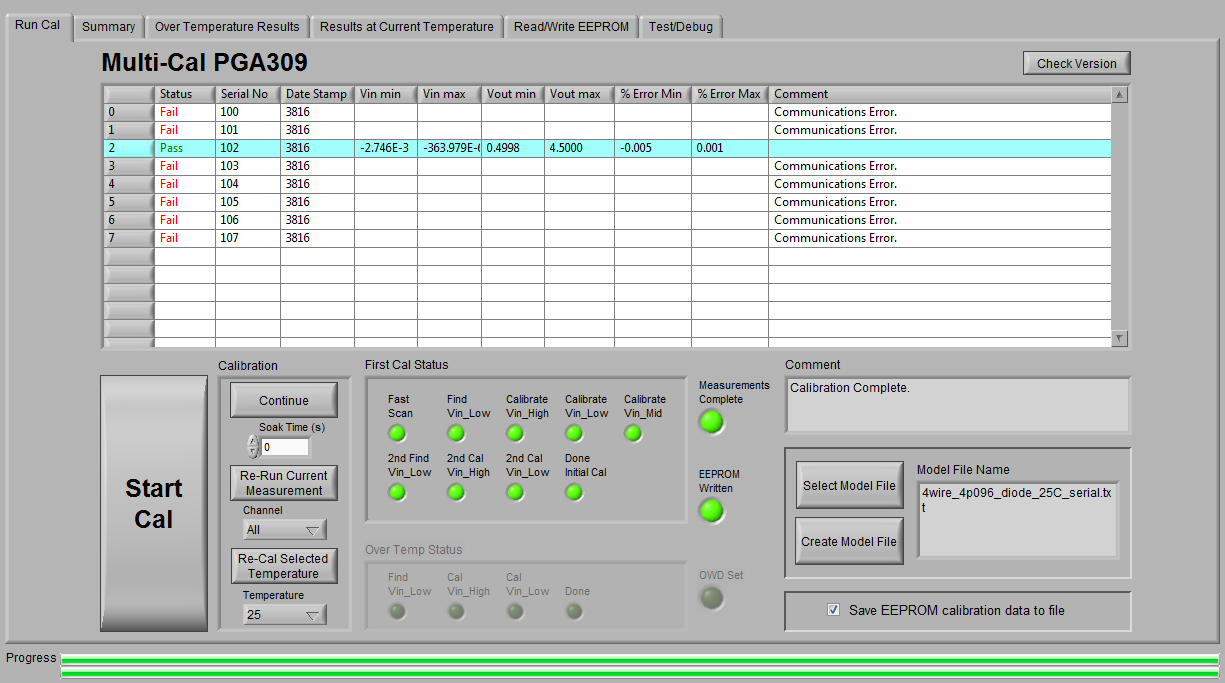Click the Create Model File button

click(849, 541)
